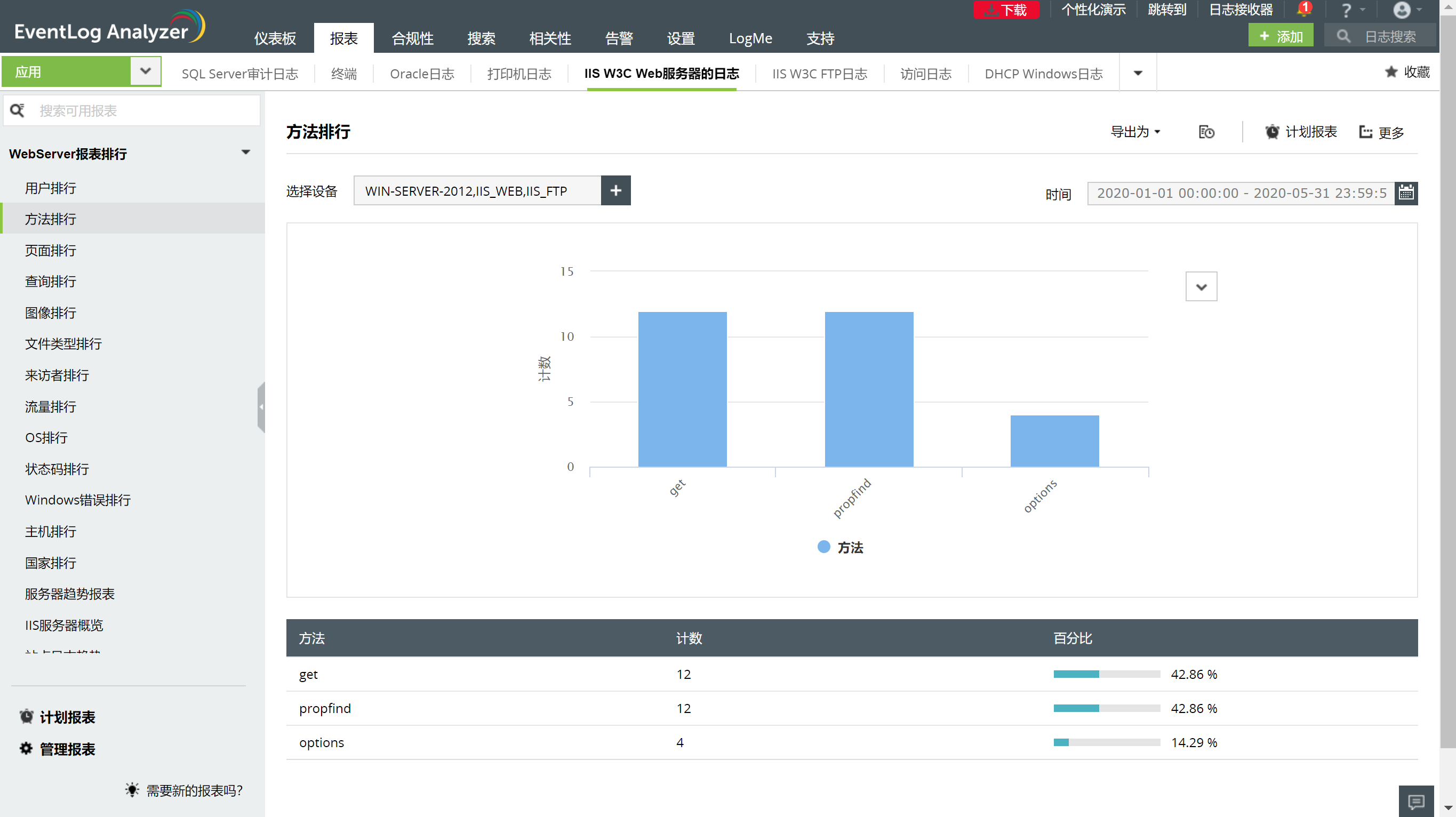The width and height of the screenshot is (1456, 817).
Task: Open the chat feedback icon
Action: pos(1416,801)
